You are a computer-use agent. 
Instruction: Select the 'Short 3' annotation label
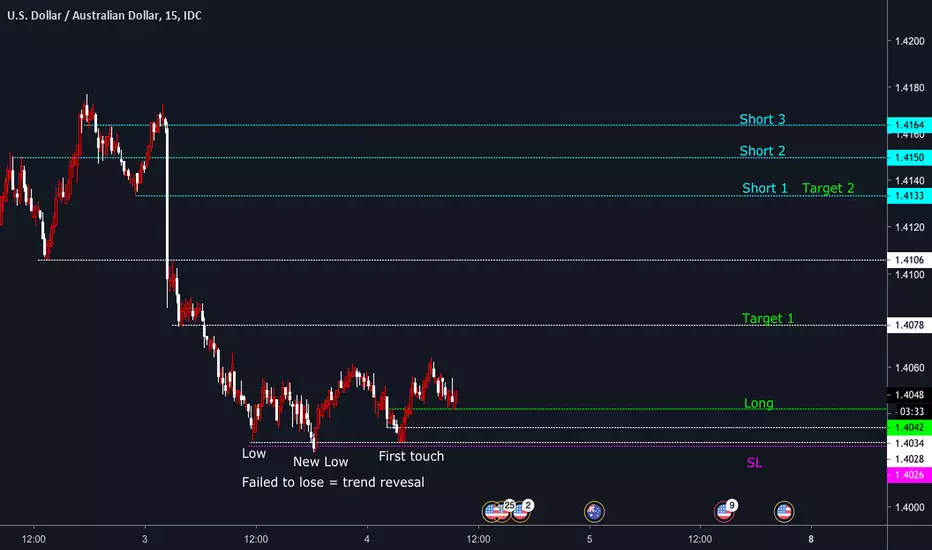(x=762, y=119)
